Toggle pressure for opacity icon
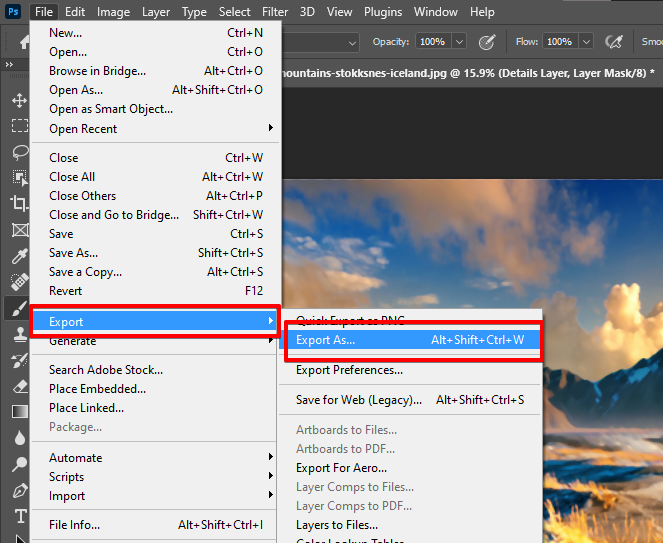Image resolution: width=663 pixels, height=543 pixels. [x=487, y=41]
